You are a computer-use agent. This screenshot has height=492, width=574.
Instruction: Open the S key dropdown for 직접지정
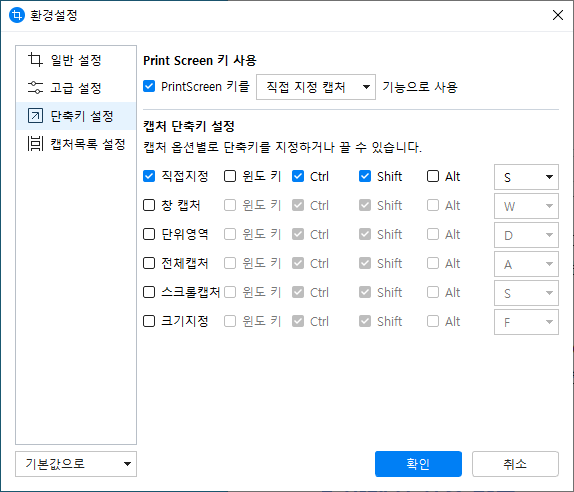[x=526, y=177]
